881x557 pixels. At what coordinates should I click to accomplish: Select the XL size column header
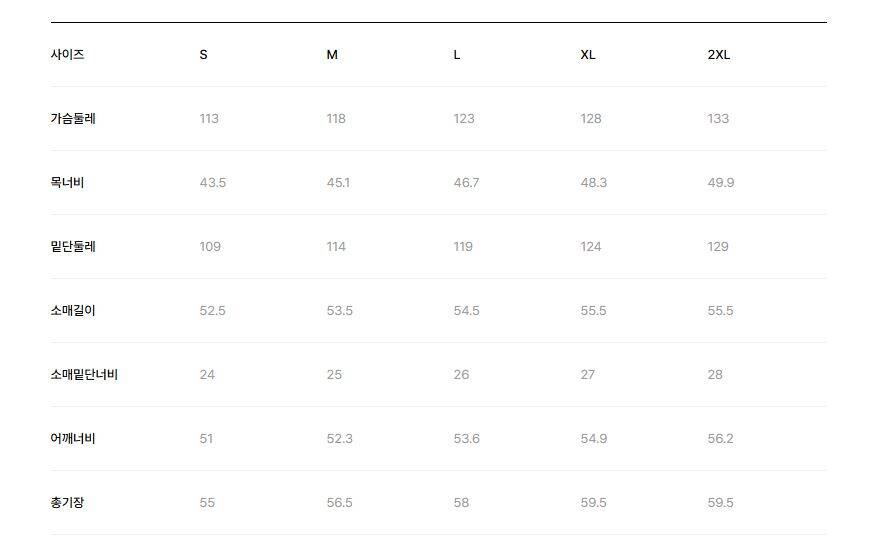click(x=588, y=55)
